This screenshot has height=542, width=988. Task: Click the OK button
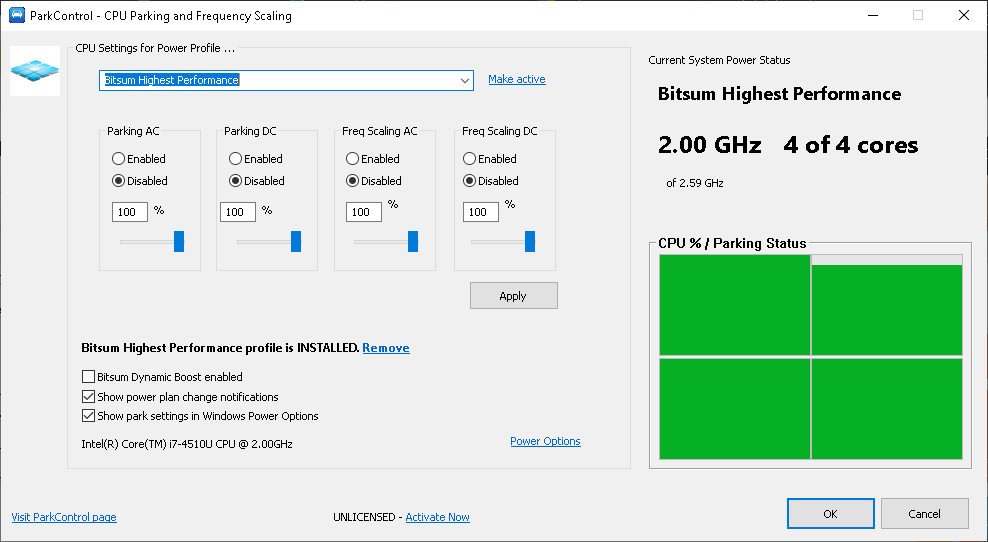coord(830,514)
